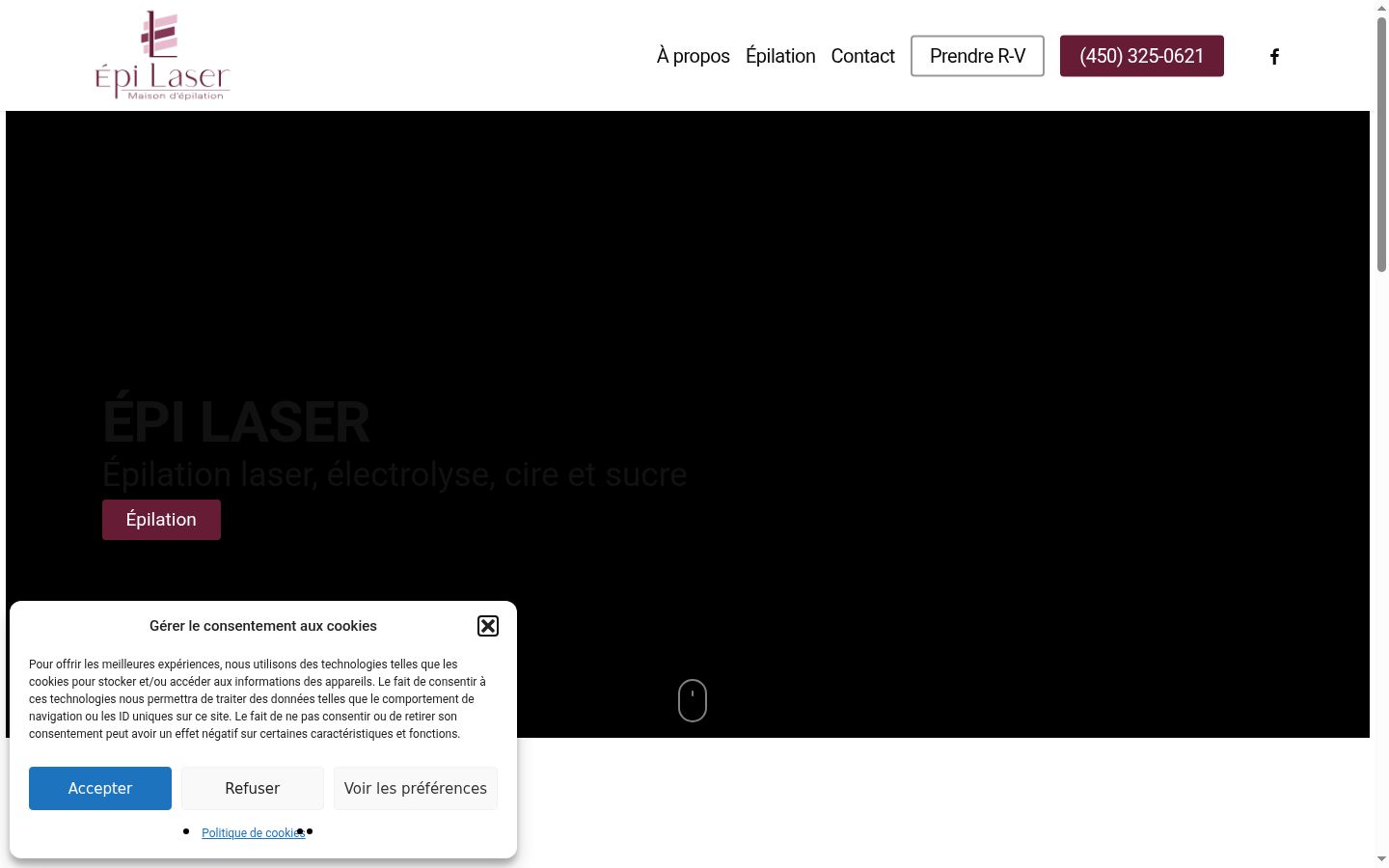Decline cookies with the Refuser button
This screenshot has width=1389, height=868.
[x=253, y=788]
